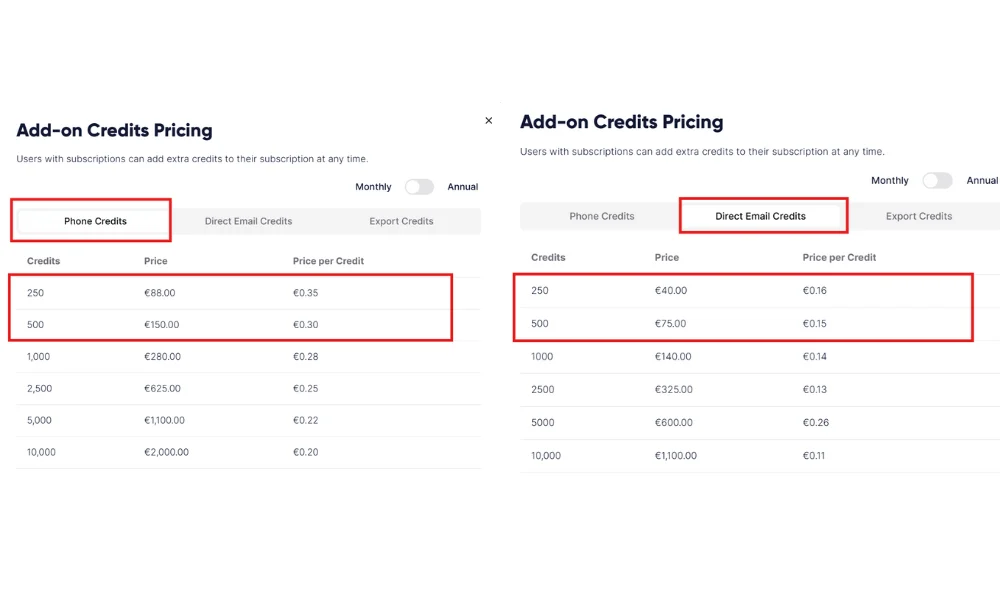Close the left Add-on Credits Pricing dialog
Screen dimensions: 1000x600
tap(488, 121)
